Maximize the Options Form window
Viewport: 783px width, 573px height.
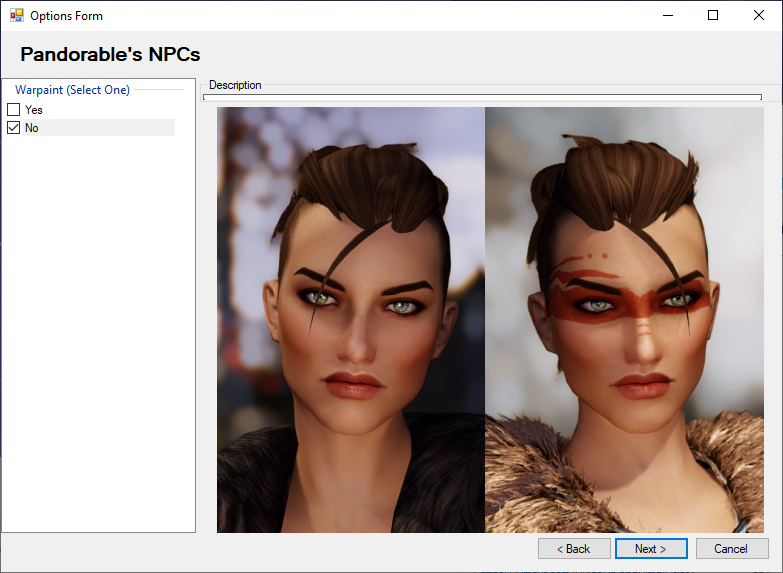click(x=713, y=15)
